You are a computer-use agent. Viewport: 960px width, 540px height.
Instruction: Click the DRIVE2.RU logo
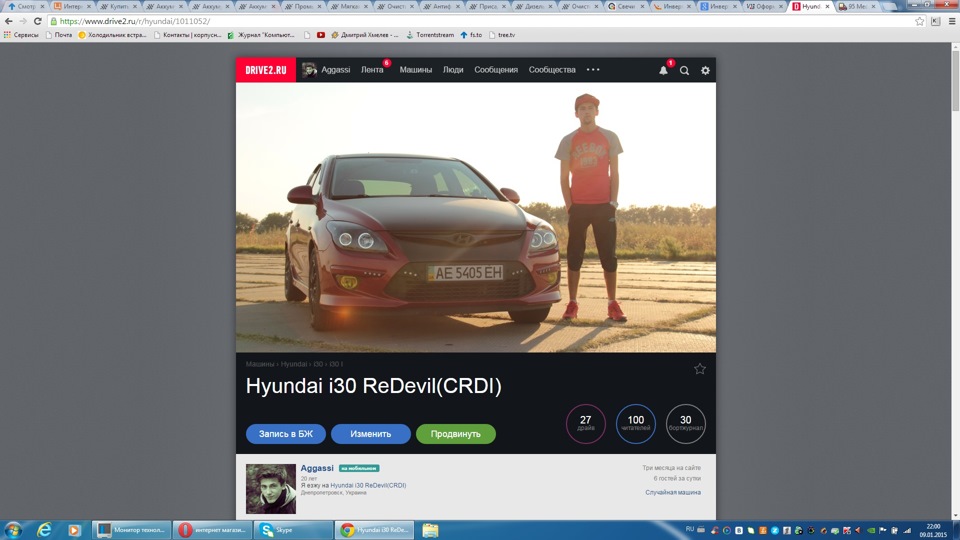(x=266, y=70)
